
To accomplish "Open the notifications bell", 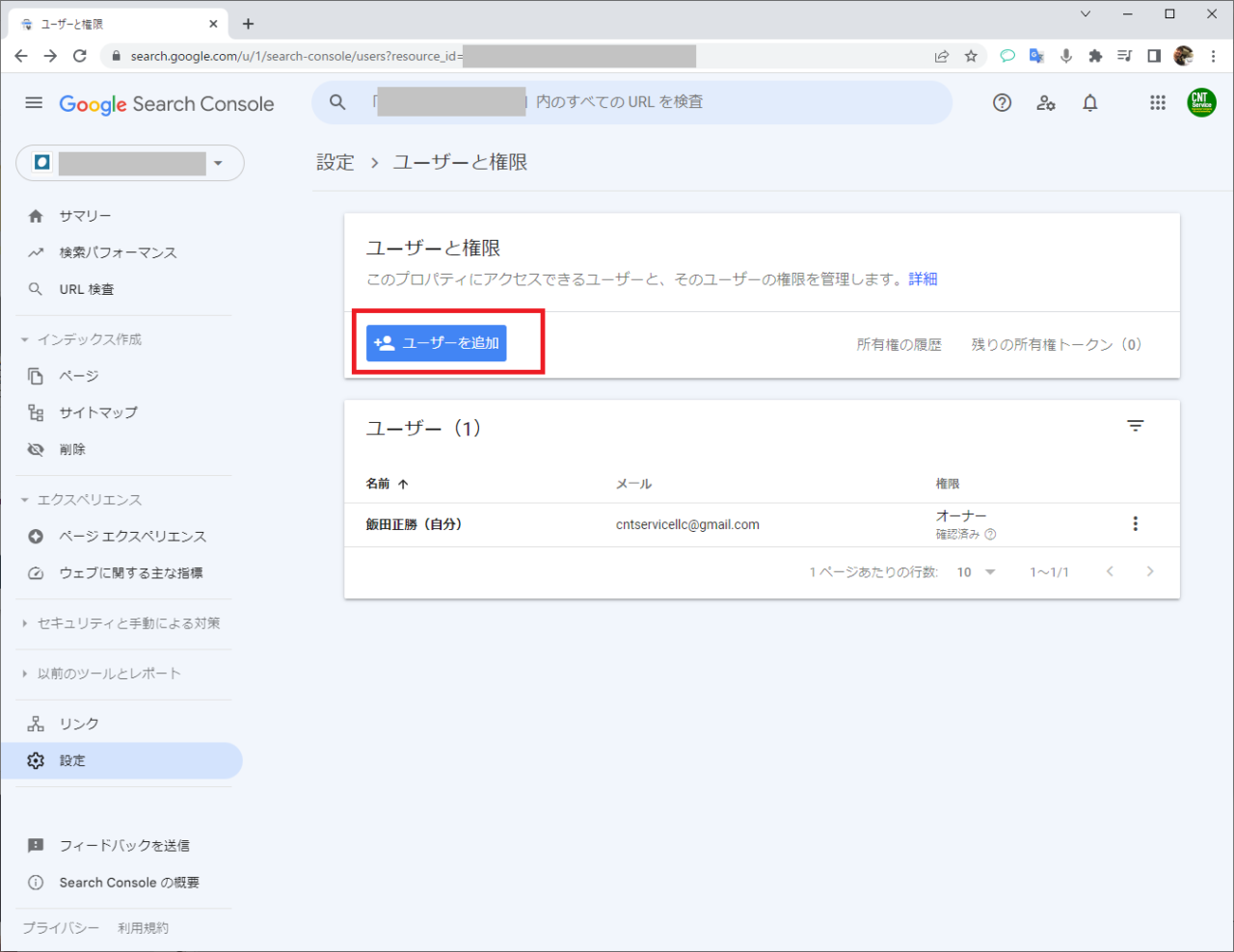I will (1089, 103).
